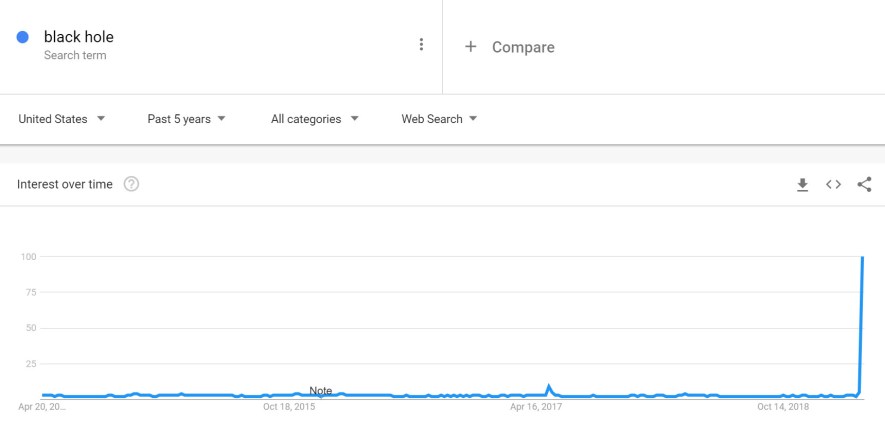This screenshot has width=885, height=433.
Task: Open the Web Search type dropdown
Action: pyautogui.click(x=439, y=119)
